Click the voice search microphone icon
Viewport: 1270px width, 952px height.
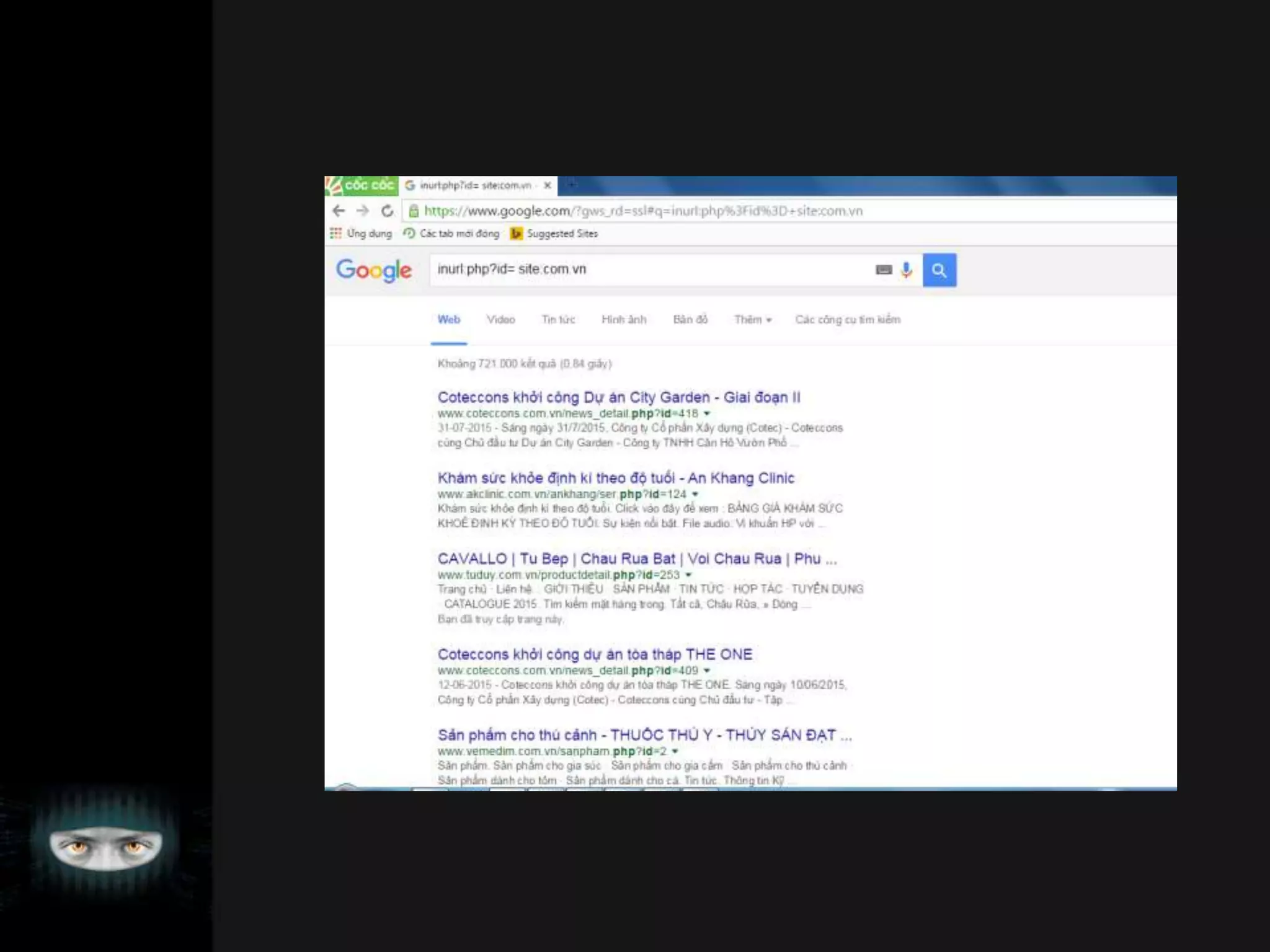click(x=907, y=270)
